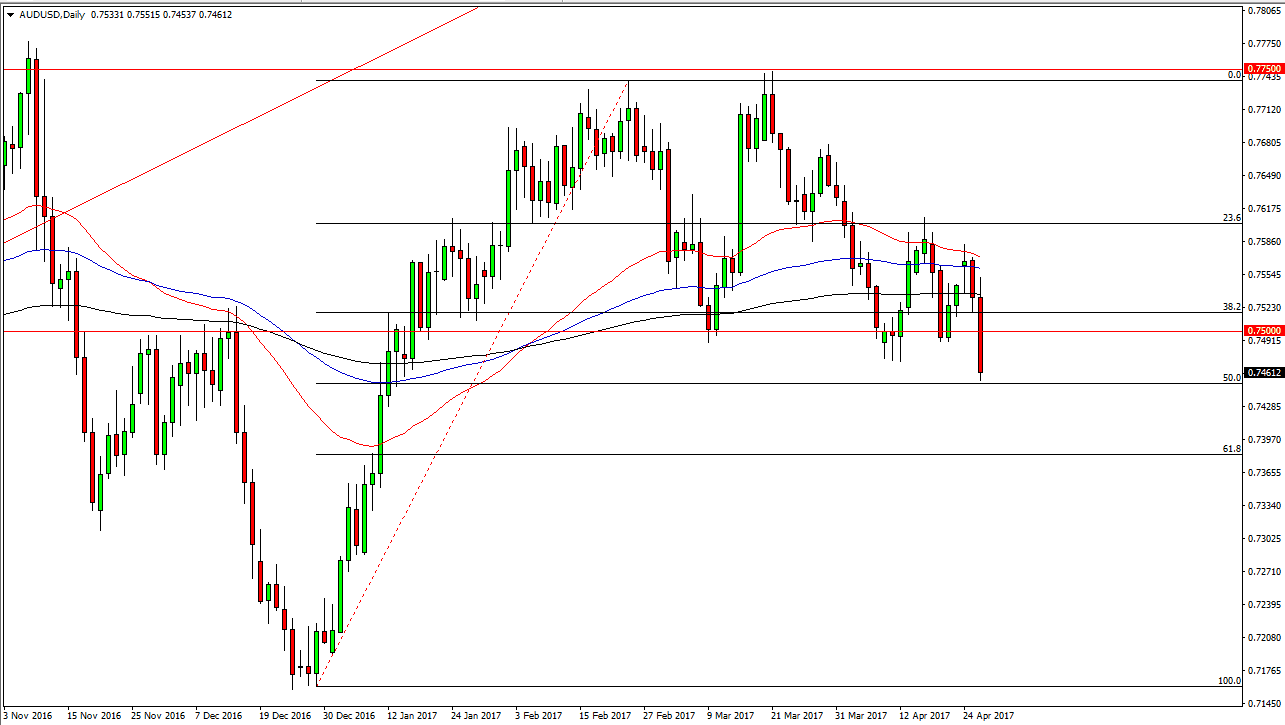Click the 15 Nov 2016 date label
The image size is (1285, 725).
coord(94,716)
